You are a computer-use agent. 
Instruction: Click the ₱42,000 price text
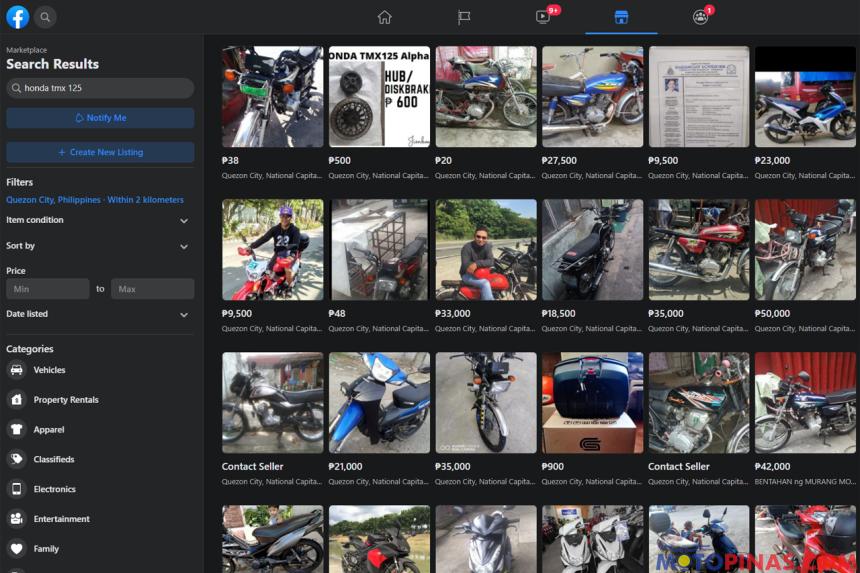click(772, 467)
